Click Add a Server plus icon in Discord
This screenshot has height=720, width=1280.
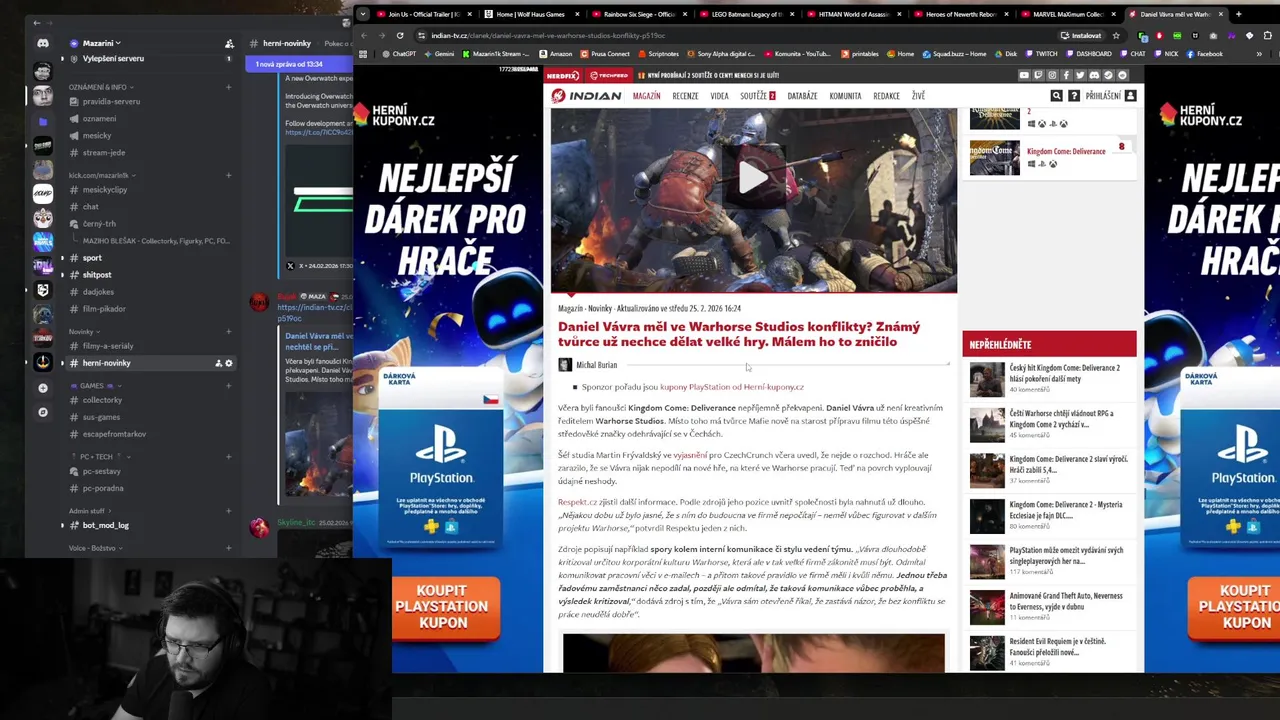pos(42,388)
